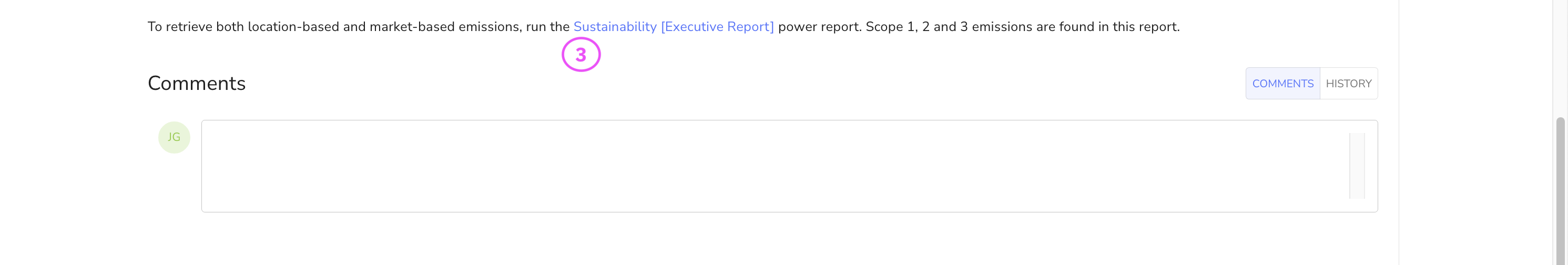
Task: Place the cursor in the new comment field
Action: pos(773,166)
